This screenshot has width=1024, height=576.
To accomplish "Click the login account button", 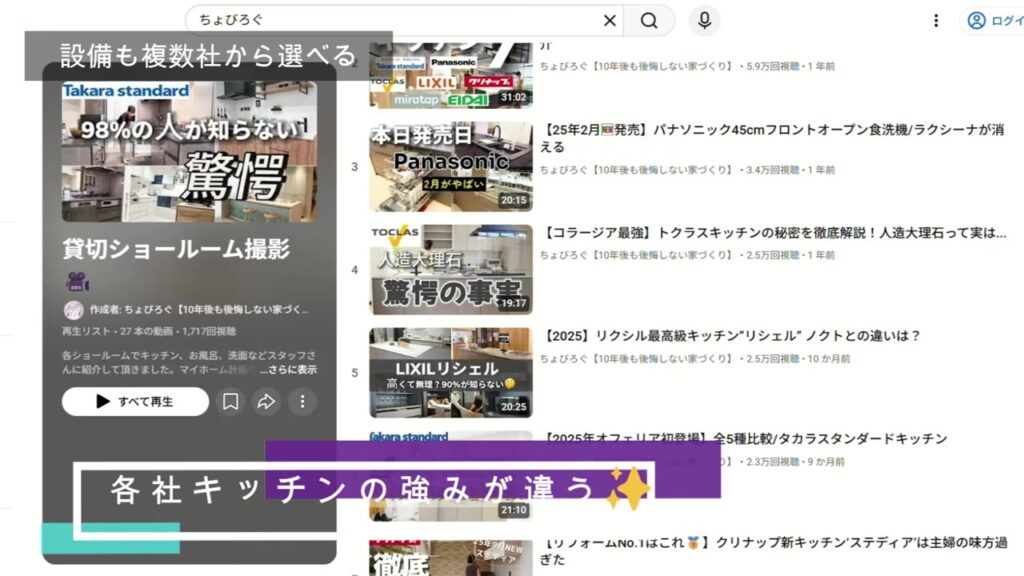I will tap(995, 20).
